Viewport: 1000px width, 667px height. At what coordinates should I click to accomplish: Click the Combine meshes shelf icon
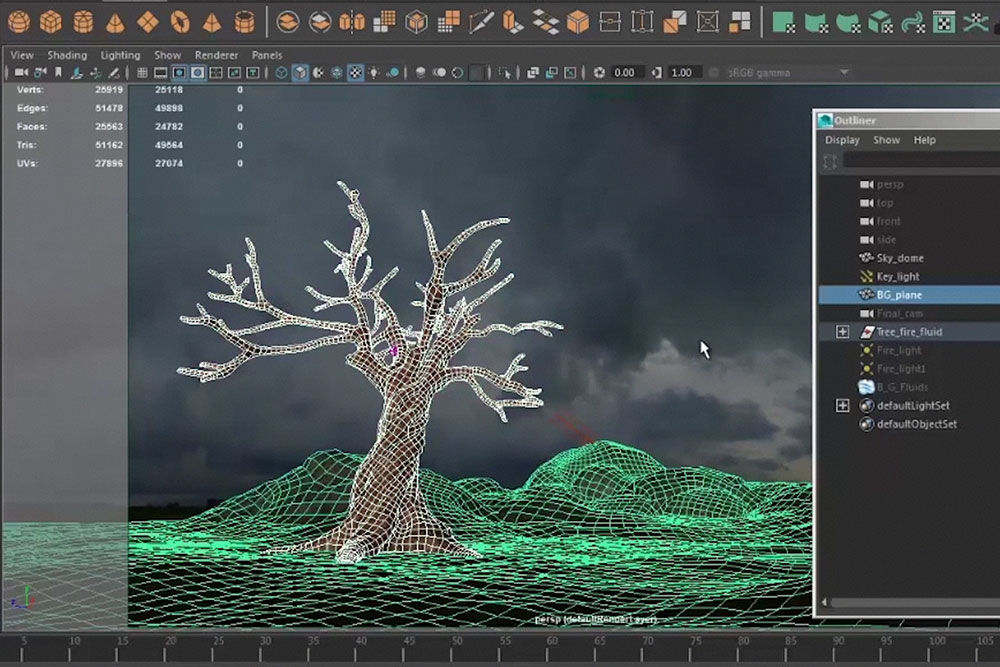coord(288,22)
